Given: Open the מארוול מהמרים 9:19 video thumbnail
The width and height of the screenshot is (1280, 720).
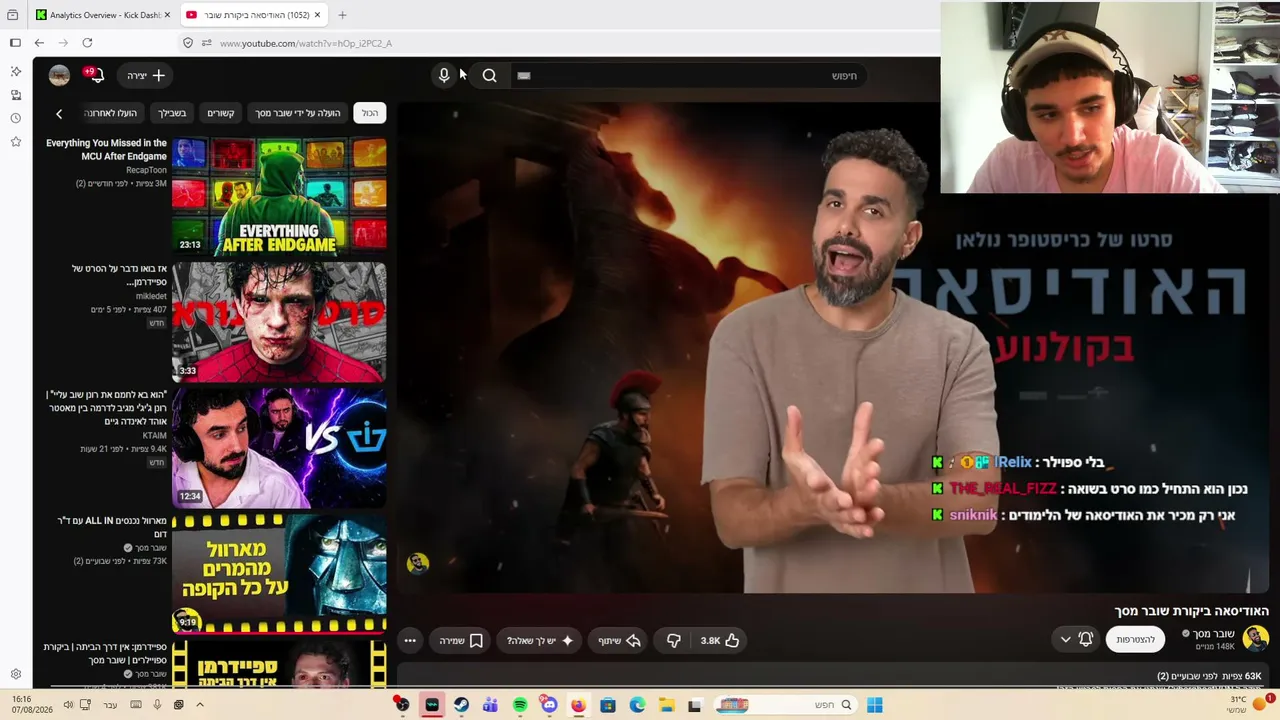Looking at the screenshot, I should 279,574.
